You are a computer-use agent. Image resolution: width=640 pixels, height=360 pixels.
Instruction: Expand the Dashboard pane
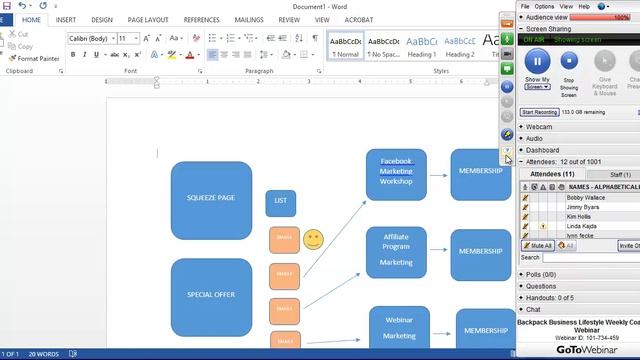tap(521, 150)
